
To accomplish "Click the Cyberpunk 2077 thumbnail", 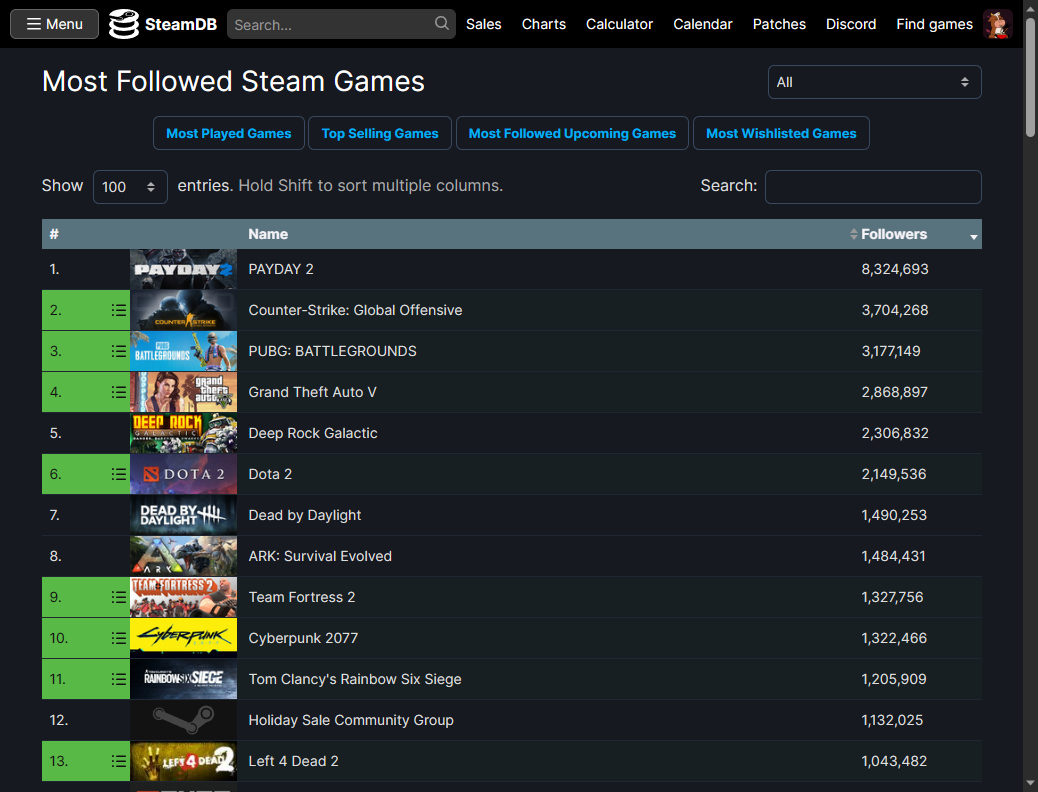I will coord(183,638).
